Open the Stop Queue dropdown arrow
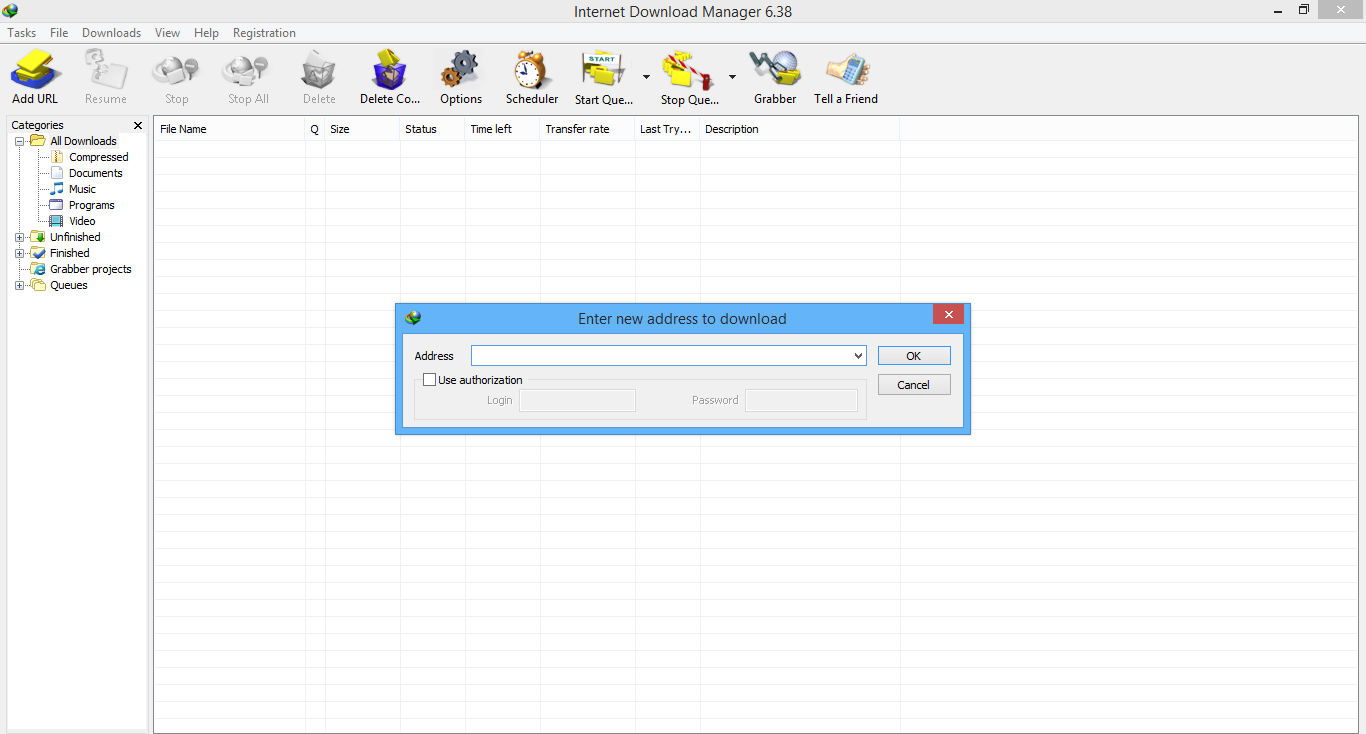 (732, 77)
